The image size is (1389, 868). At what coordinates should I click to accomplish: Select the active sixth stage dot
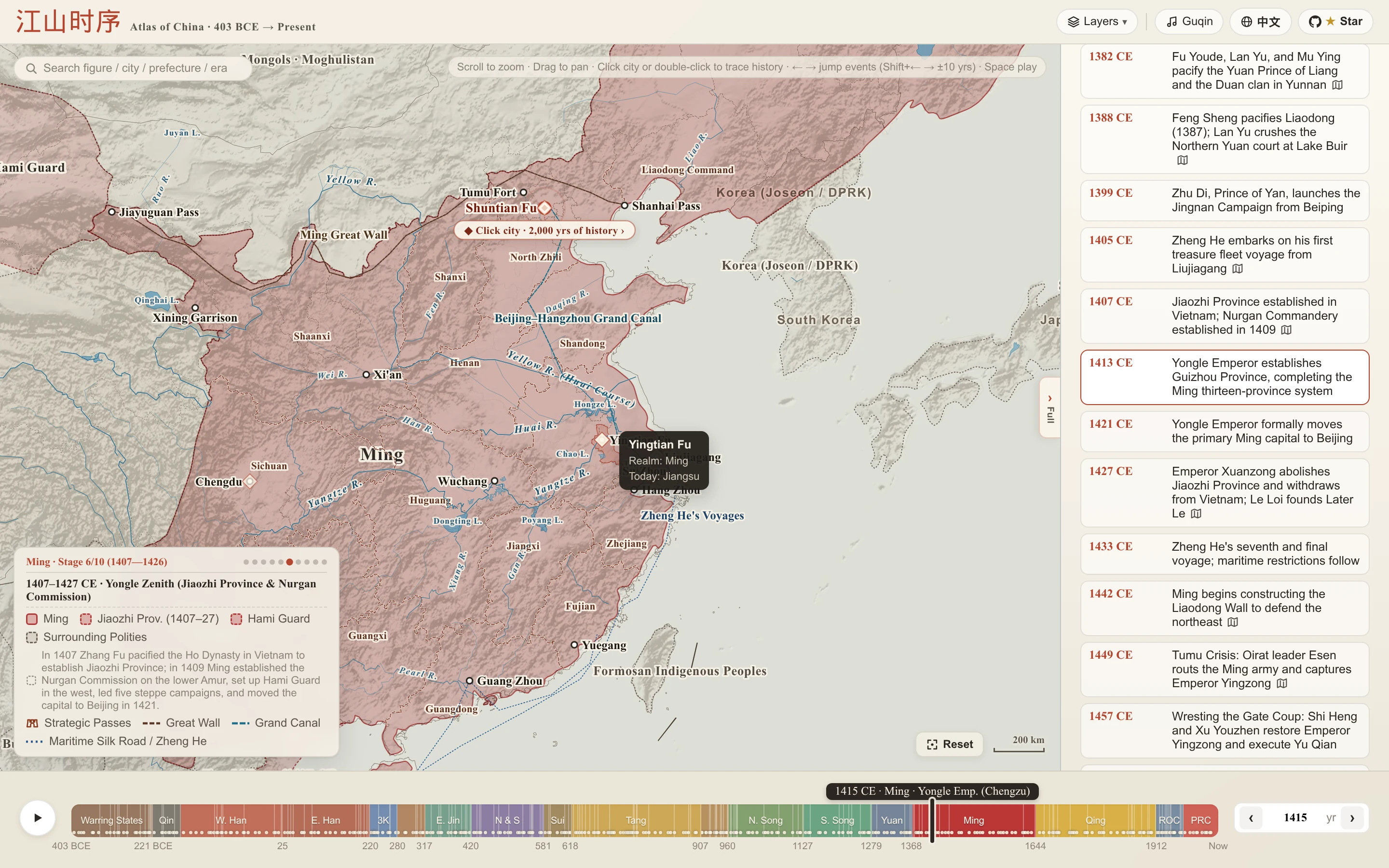pyautogui.click(x=289, y=562)
